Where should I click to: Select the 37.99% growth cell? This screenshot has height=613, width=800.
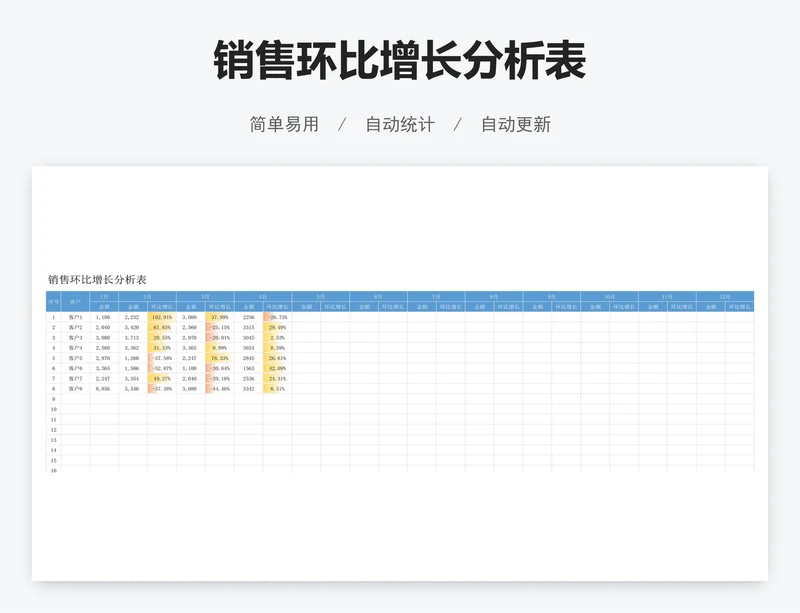click(220, 317)
